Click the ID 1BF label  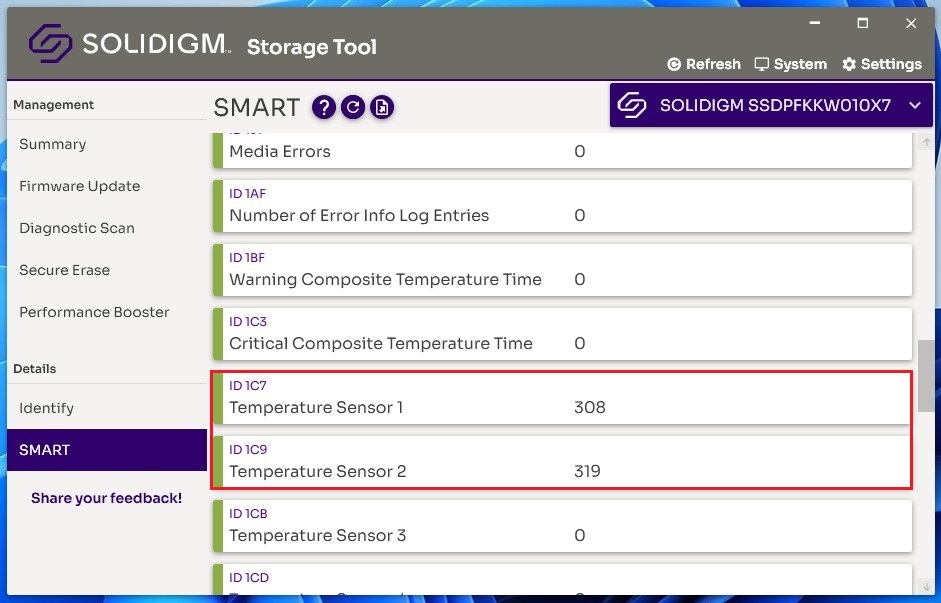tap(247, 257)
